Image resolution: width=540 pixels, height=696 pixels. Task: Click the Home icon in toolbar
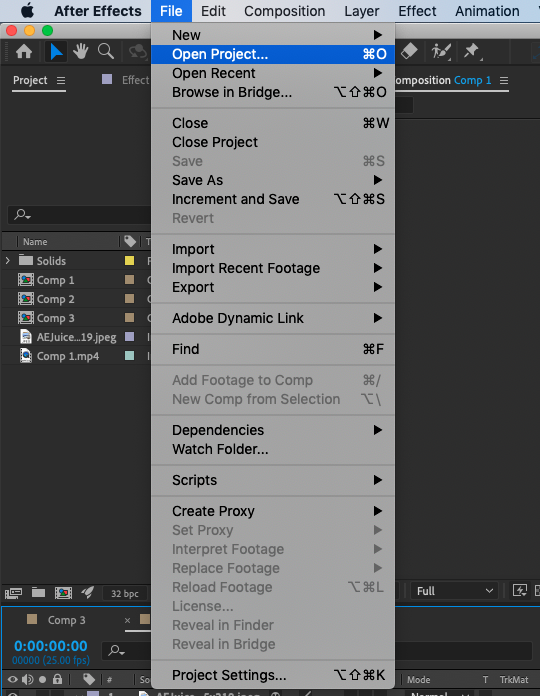tap(24, 52)
